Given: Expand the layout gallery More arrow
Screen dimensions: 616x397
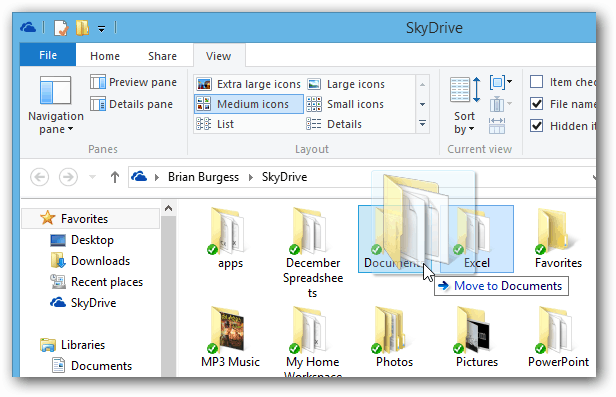Looking at the screenshot, I should tap(422, 124).
